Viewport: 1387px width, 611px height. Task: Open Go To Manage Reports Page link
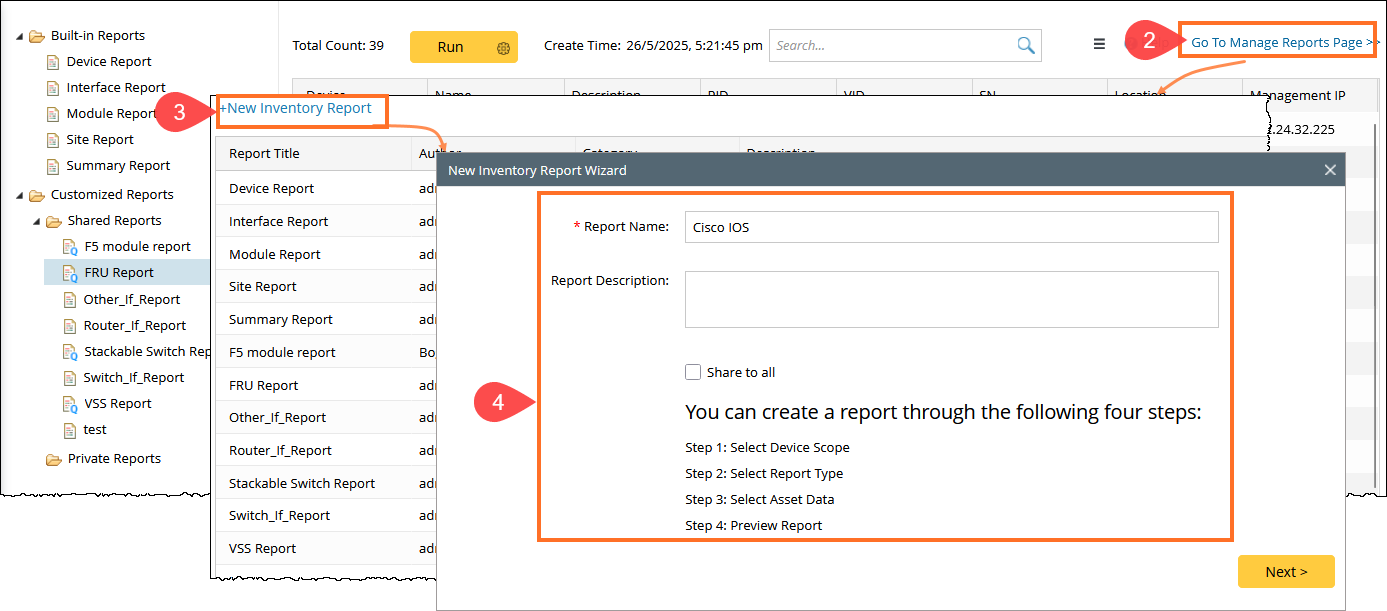tap(1280, 42)
